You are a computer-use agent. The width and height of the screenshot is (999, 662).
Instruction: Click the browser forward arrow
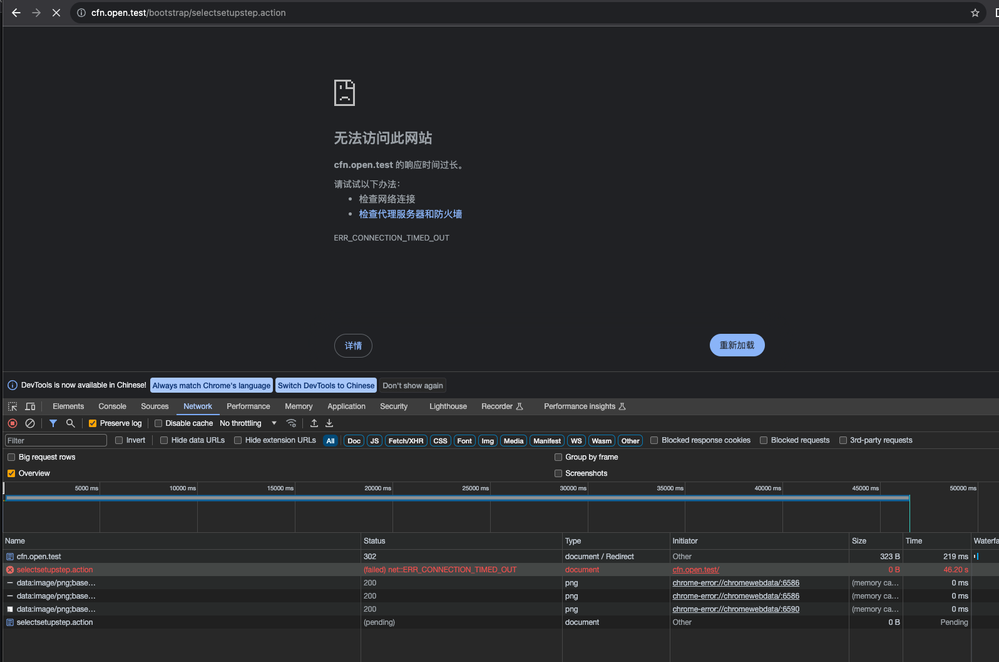tap(36, 13)
